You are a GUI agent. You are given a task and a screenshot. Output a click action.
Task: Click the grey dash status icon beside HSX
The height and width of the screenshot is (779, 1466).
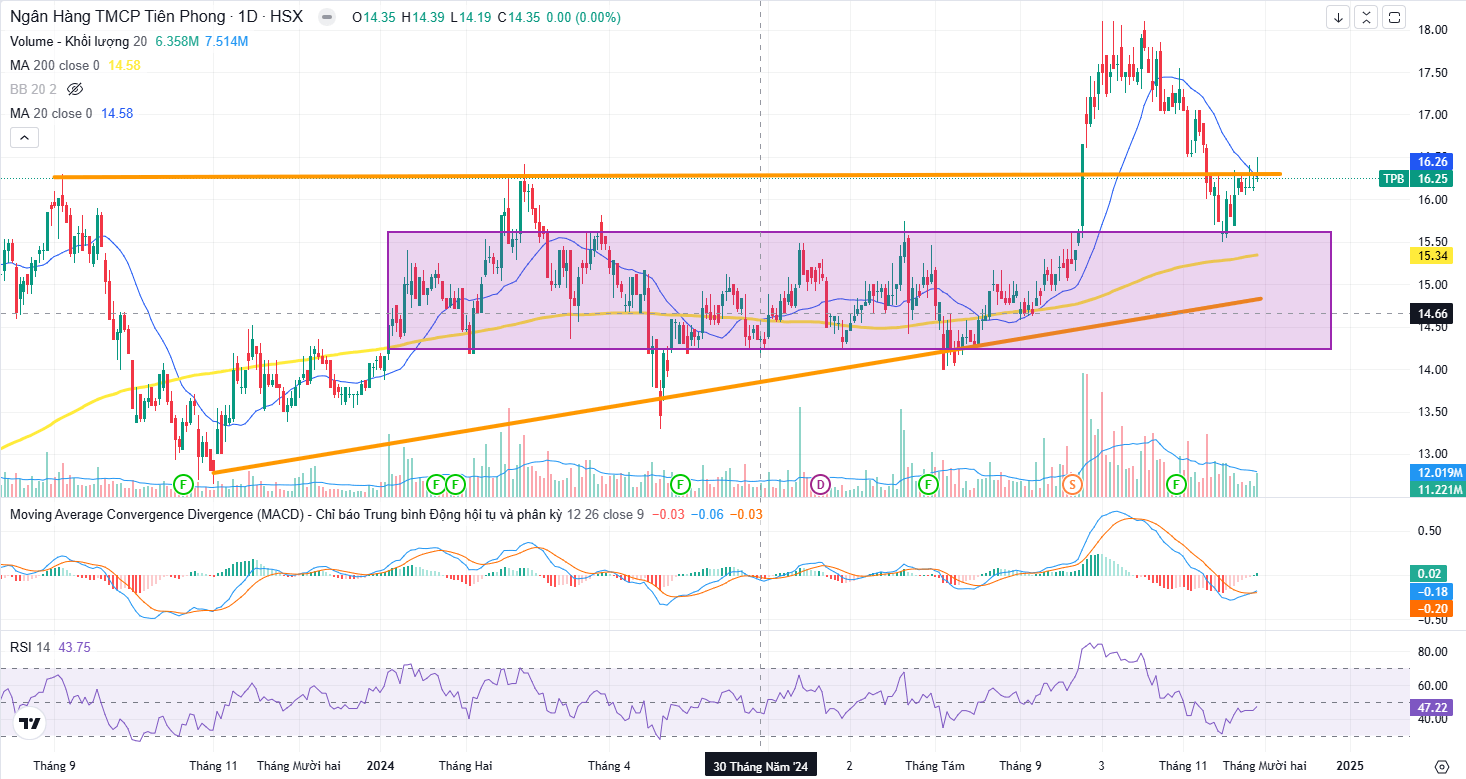[325, 17]
